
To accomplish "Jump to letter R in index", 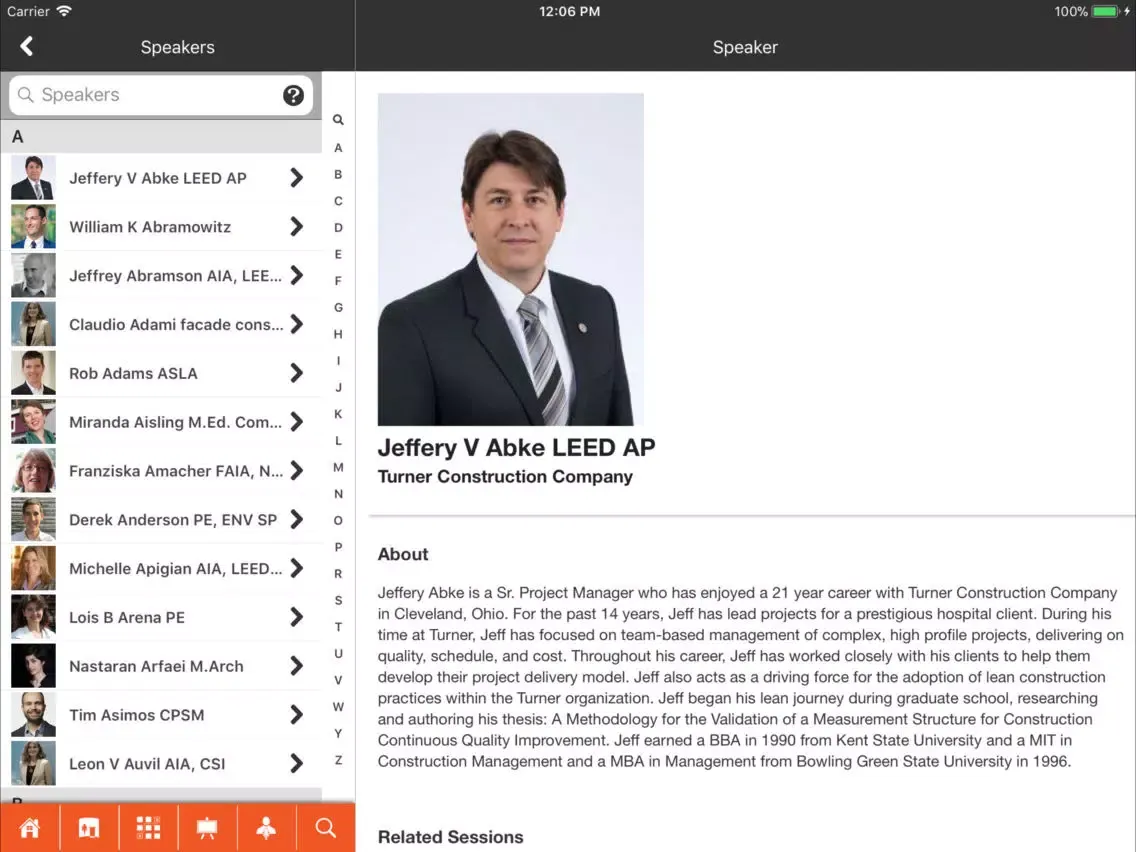I will coord(338,574).
